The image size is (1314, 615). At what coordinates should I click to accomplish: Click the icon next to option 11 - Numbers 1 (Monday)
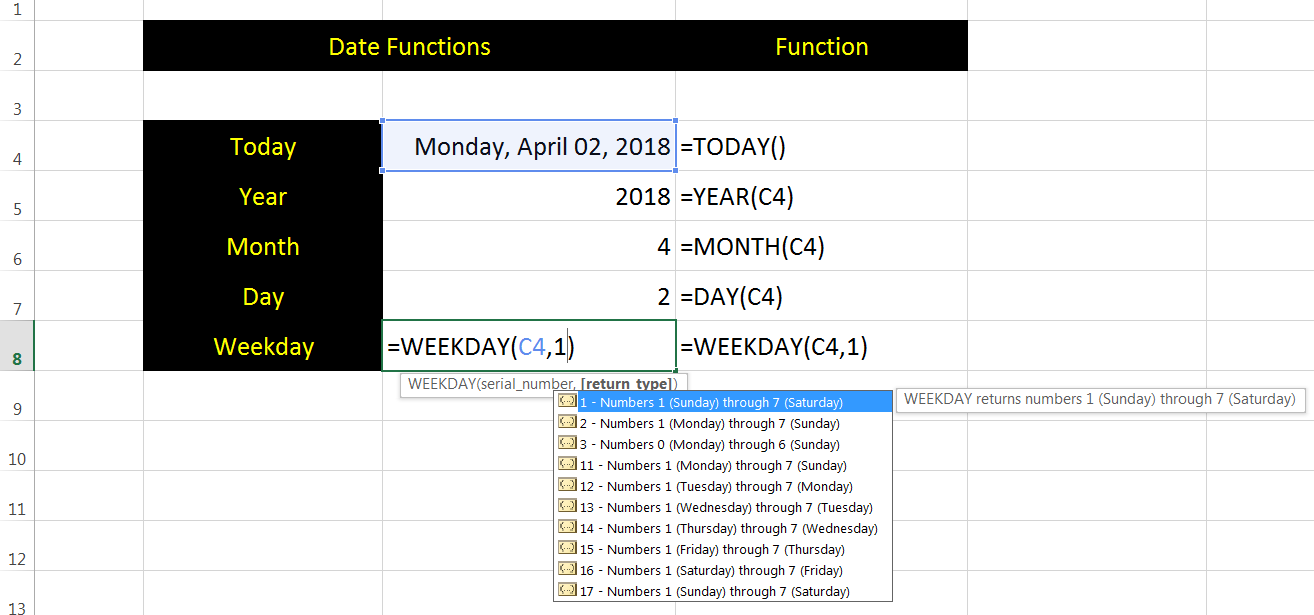[567, 465]
